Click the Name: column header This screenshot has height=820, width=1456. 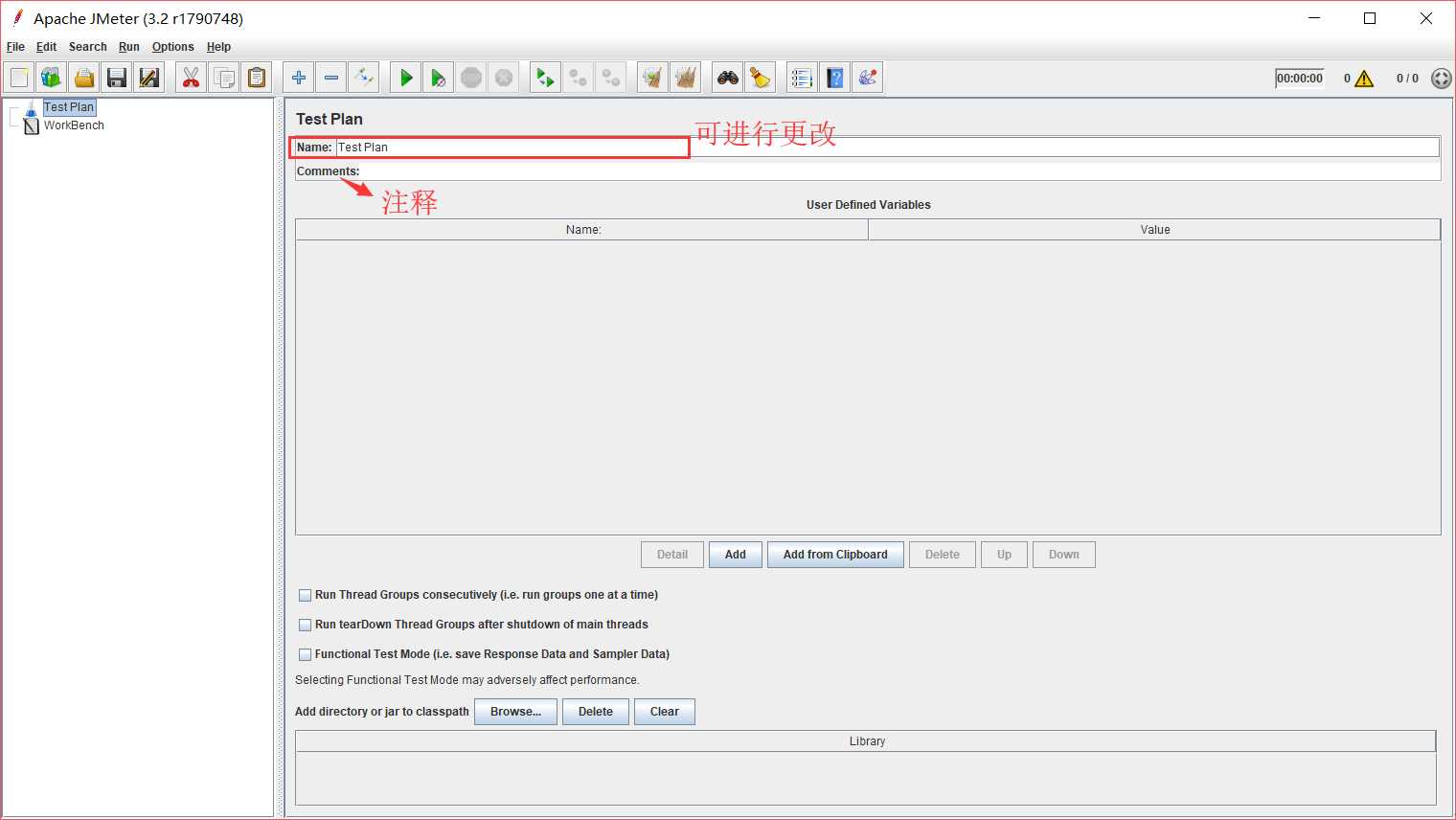[582, 230]
